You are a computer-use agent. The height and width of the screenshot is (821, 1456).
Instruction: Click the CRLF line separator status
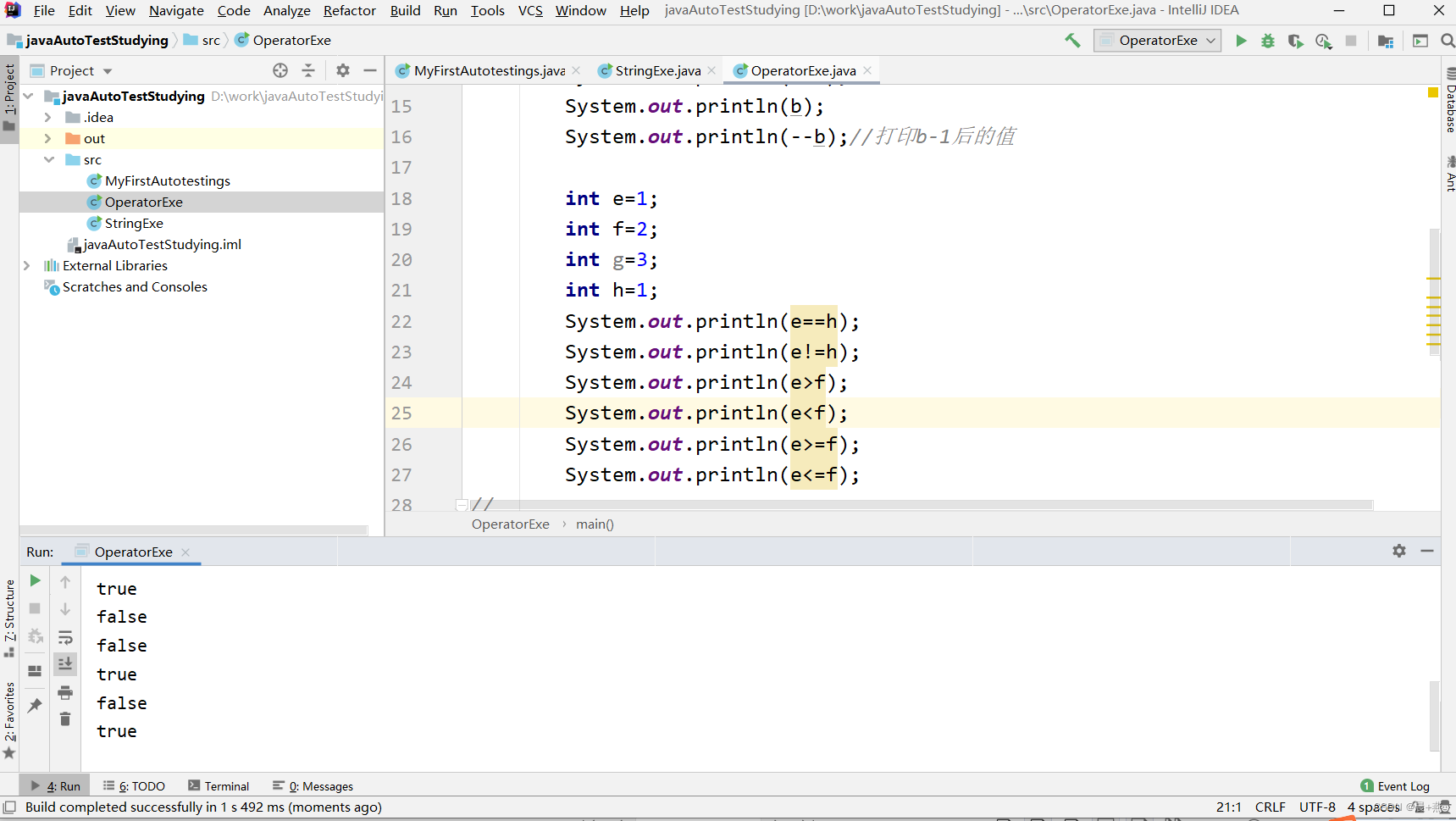pyautogui.click(x=1270, y=807)
